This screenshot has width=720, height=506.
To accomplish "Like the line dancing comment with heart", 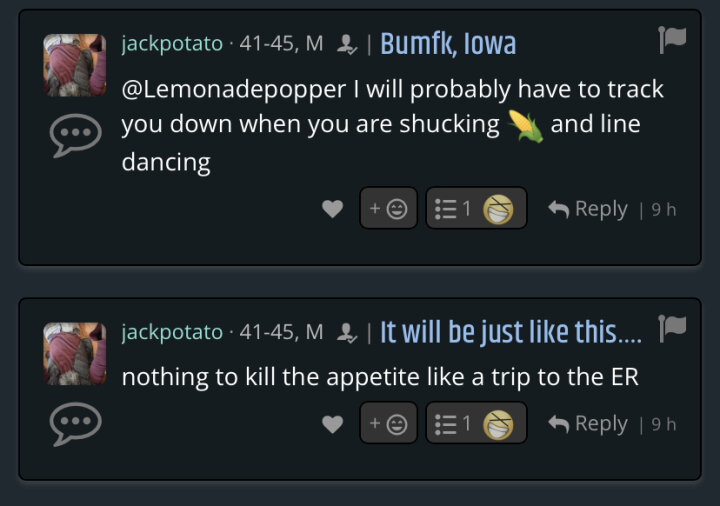I will point(332,208).
